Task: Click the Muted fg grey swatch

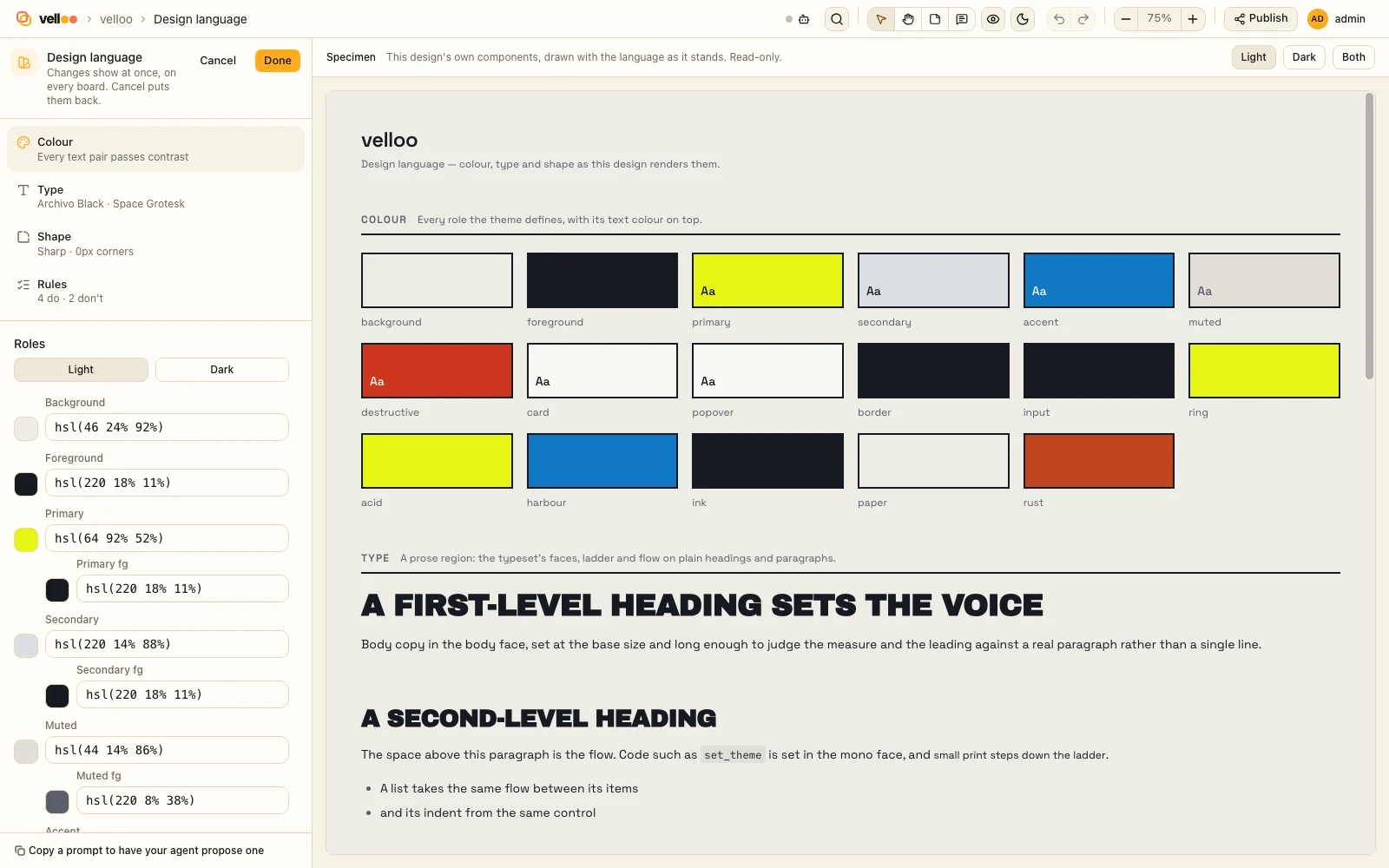Action: click(57, 802)
